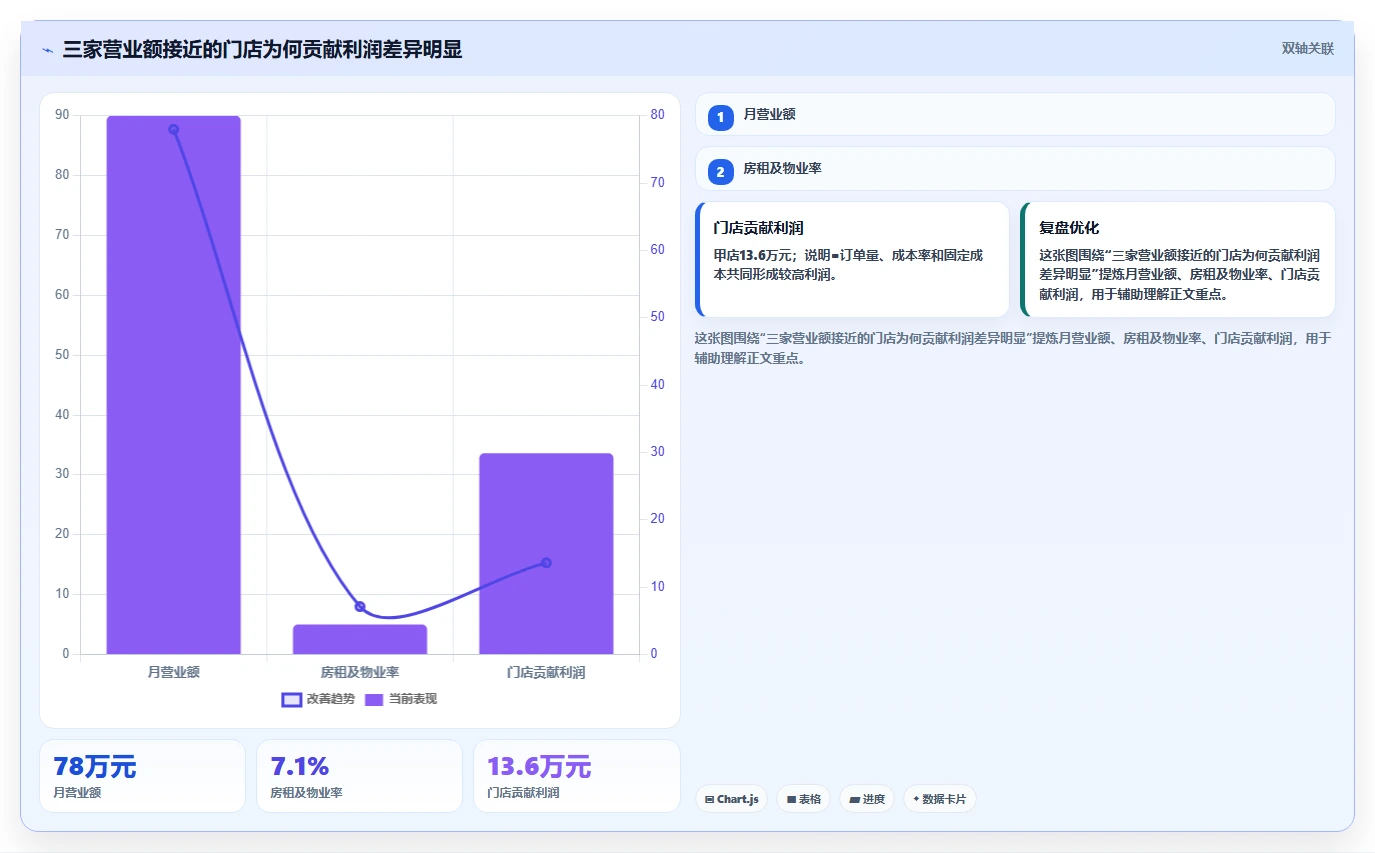Image resolution: width=1375 pixels, height=853 pixels.
Task: Click the trend line point above 门店贡献利润
Action: [546, 562]
